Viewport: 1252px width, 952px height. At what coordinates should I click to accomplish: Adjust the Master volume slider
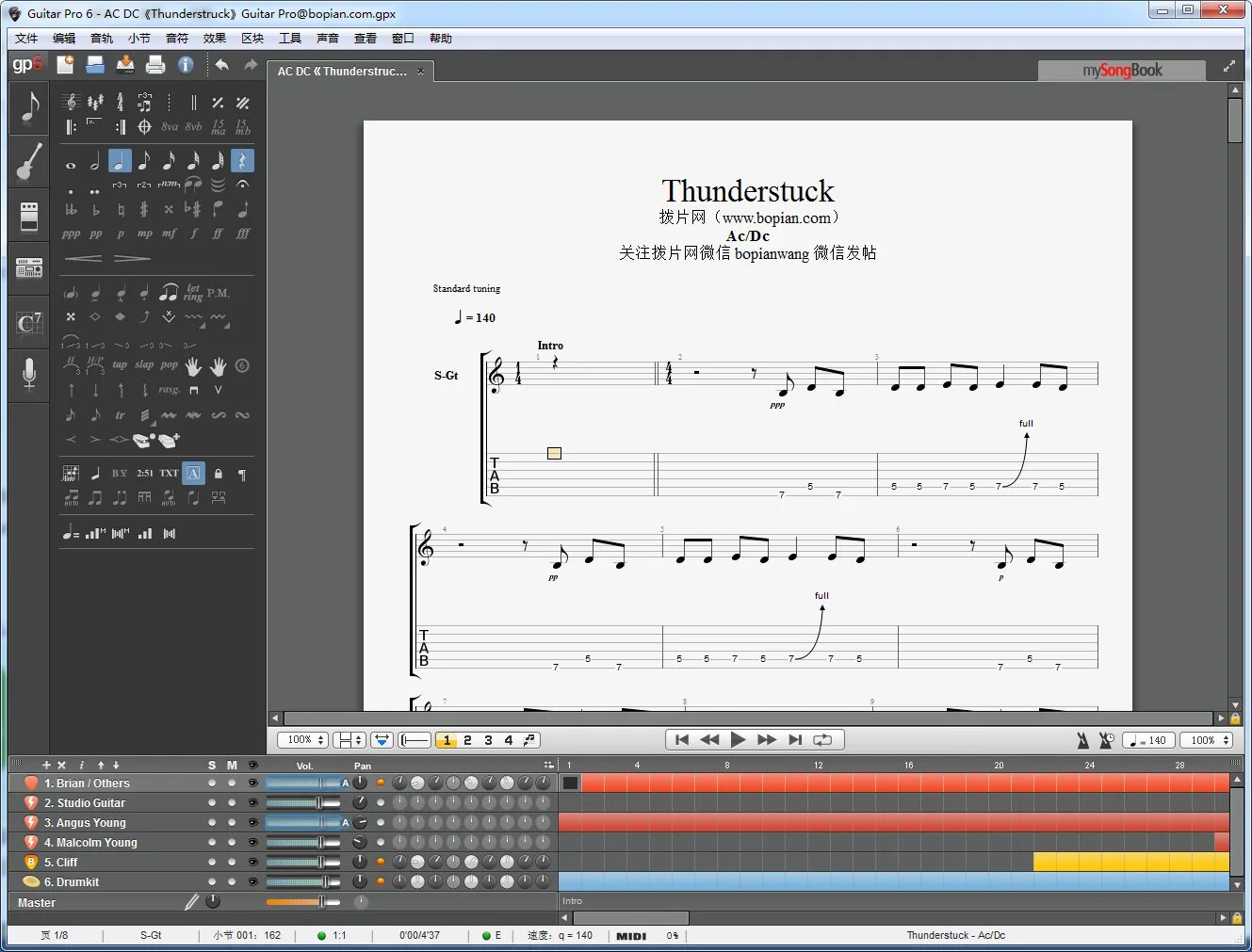coord(302,902)
